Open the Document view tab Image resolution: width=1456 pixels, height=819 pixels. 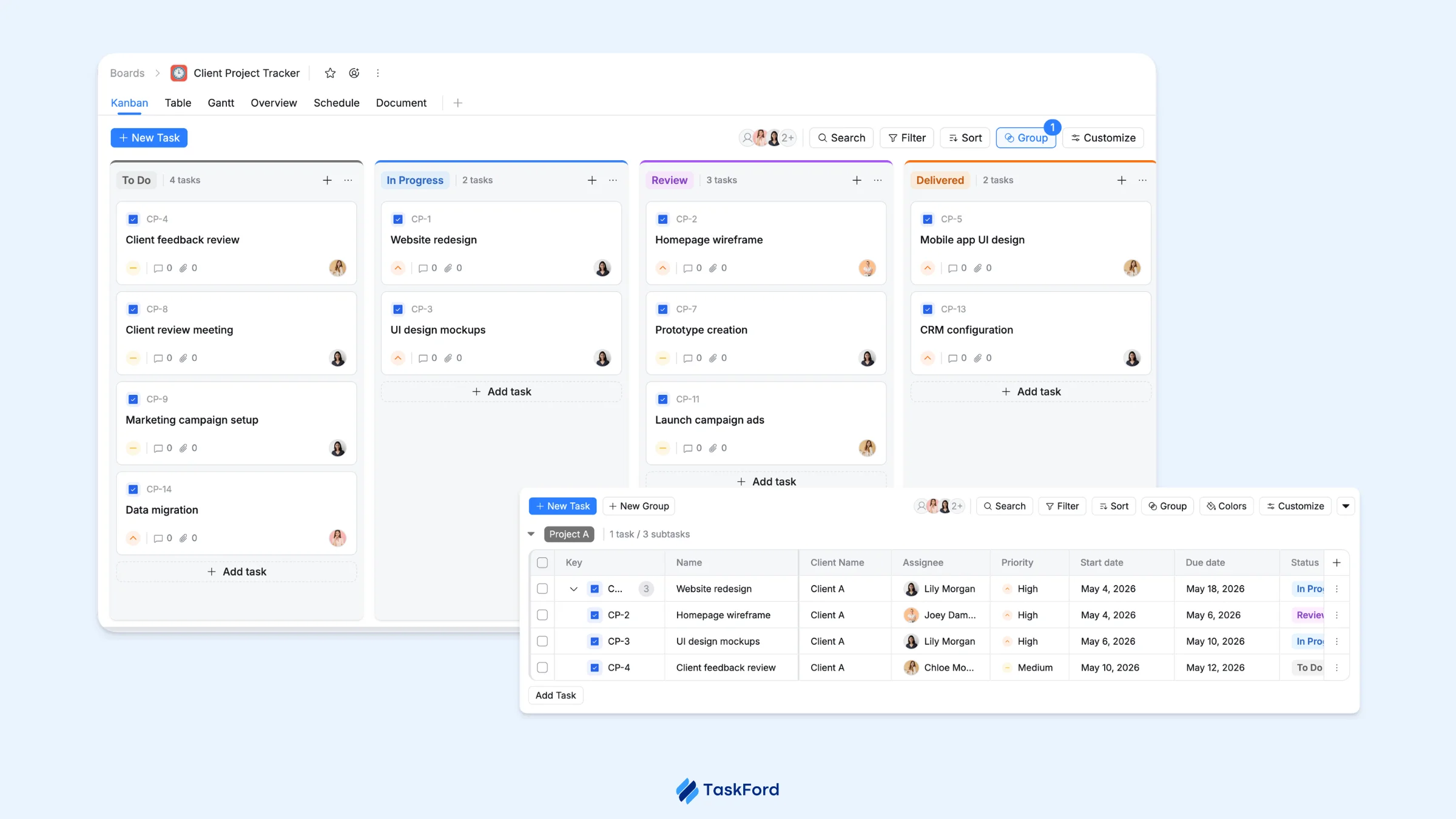click(x=401, y=103)
